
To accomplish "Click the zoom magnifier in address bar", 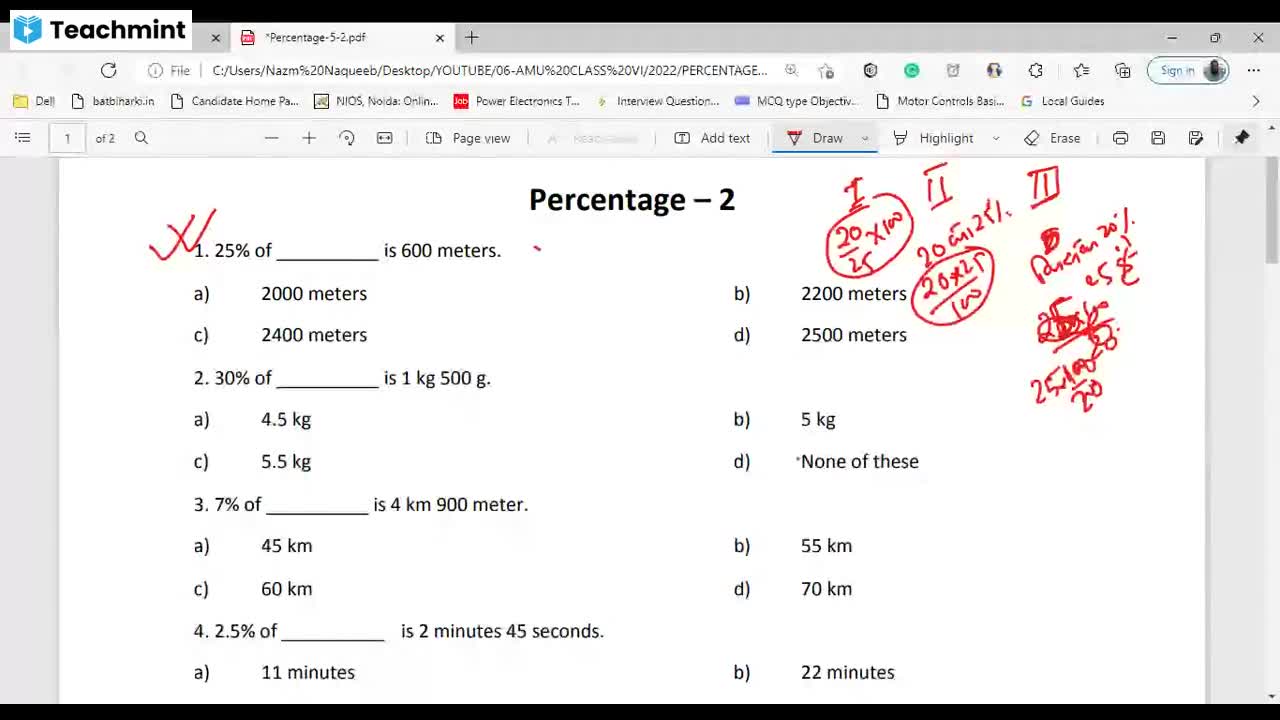I will click(x=791, y=70).
